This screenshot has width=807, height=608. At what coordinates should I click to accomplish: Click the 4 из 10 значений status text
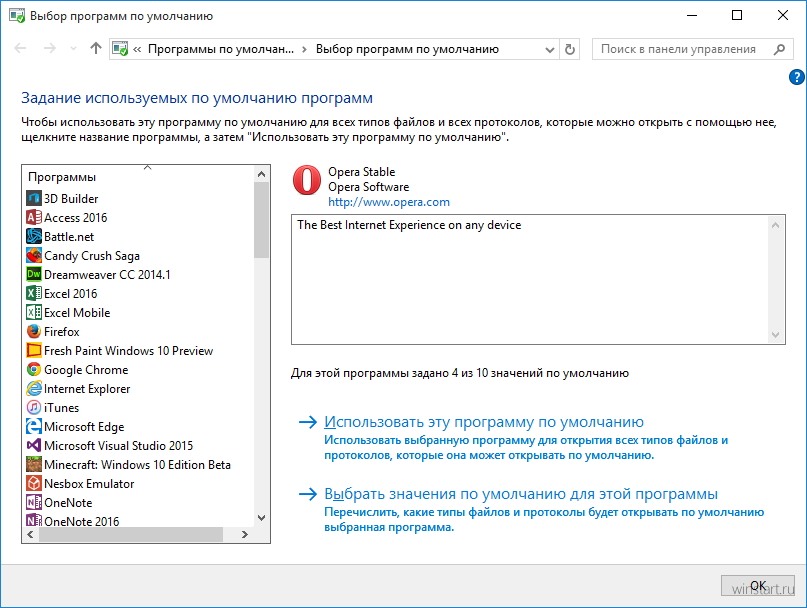(460, 373)
